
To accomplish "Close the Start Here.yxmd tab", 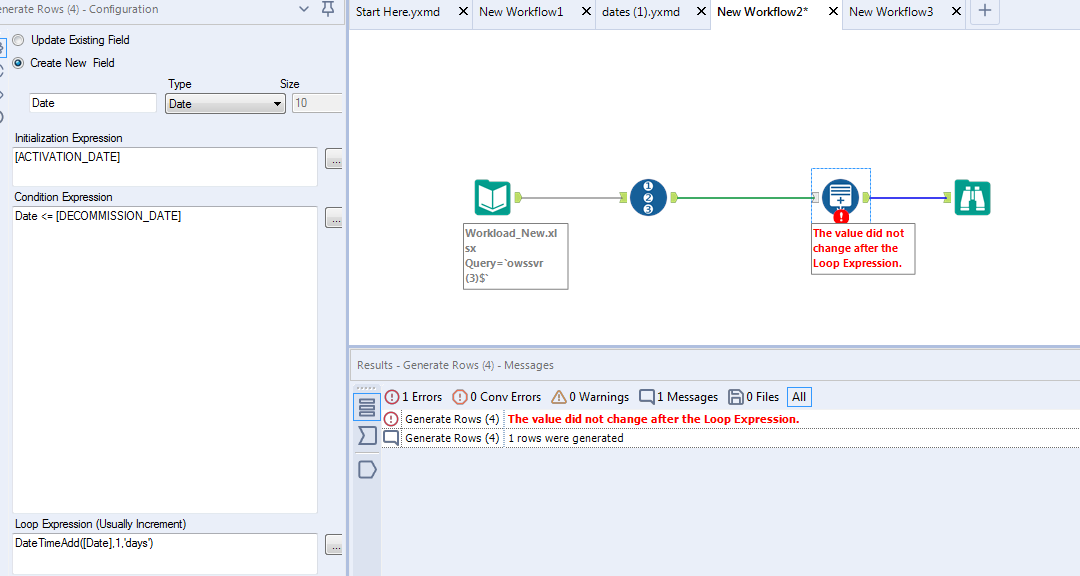I will (464, 12).
